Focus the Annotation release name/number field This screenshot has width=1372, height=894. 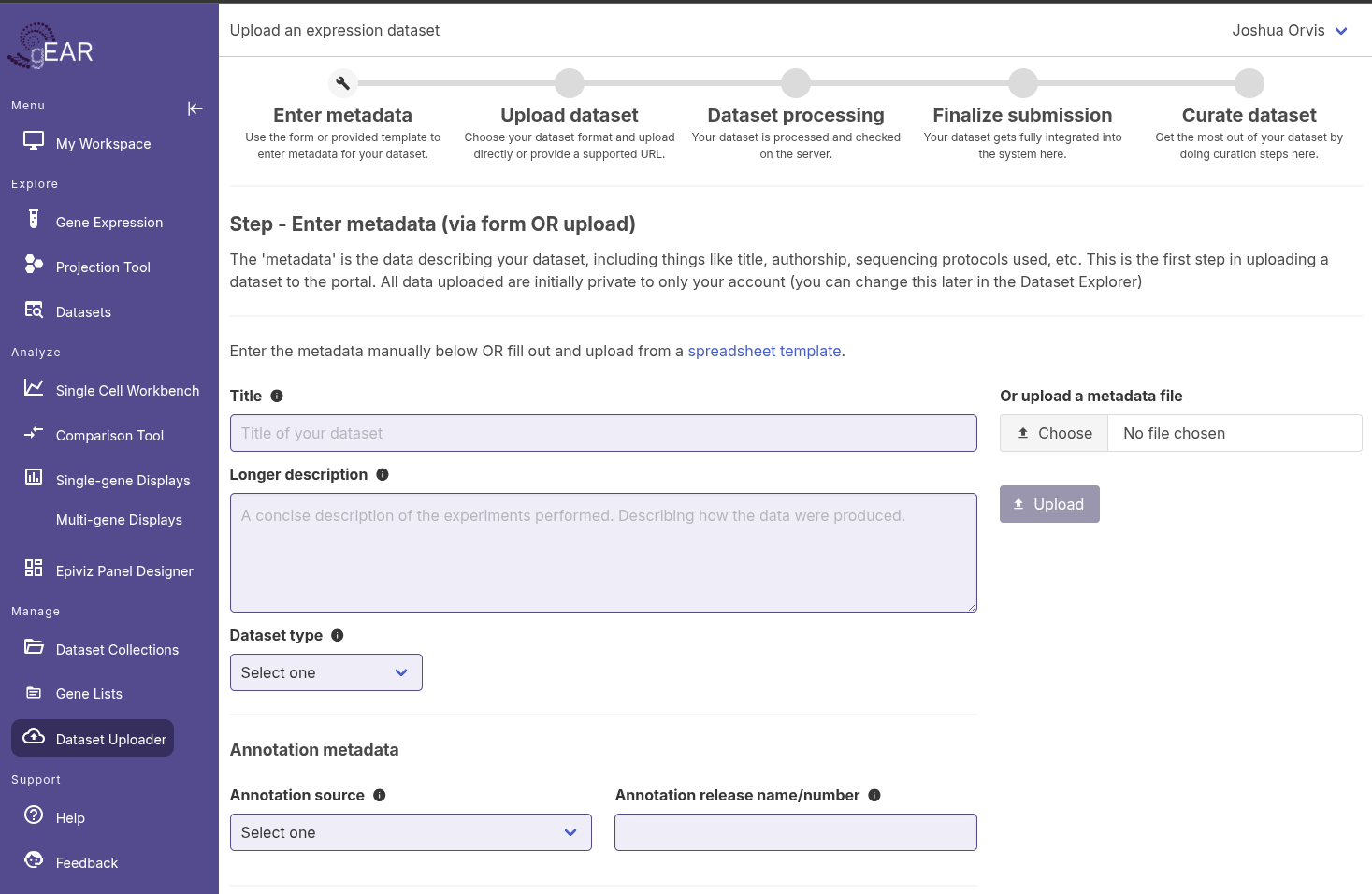(x=796, y=832)
